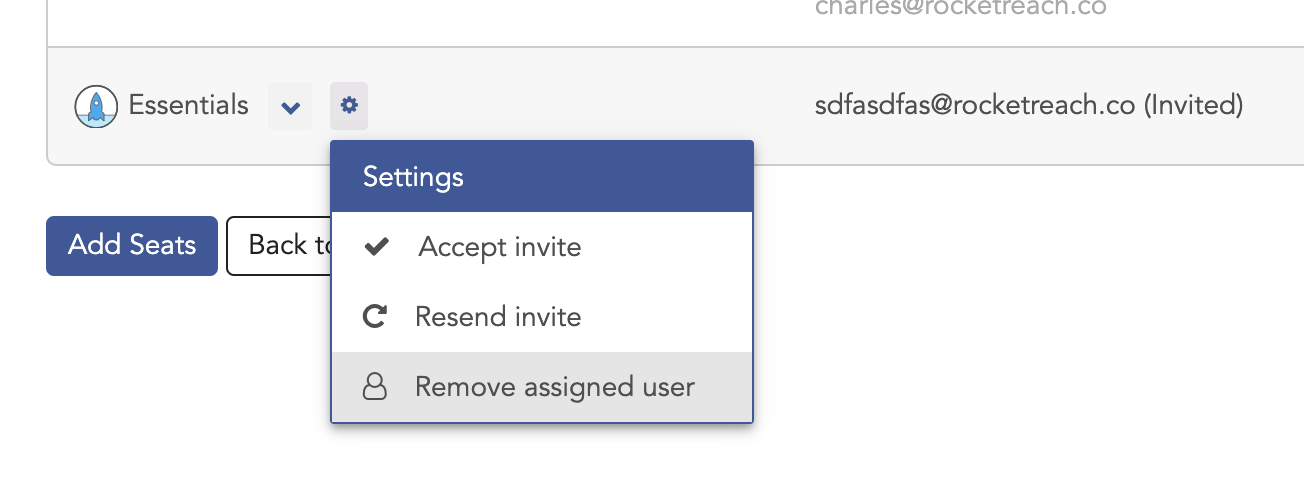Screen dimensions: 1304x486
Task: Select Remove assigned user menu entry
Action: 542,387
